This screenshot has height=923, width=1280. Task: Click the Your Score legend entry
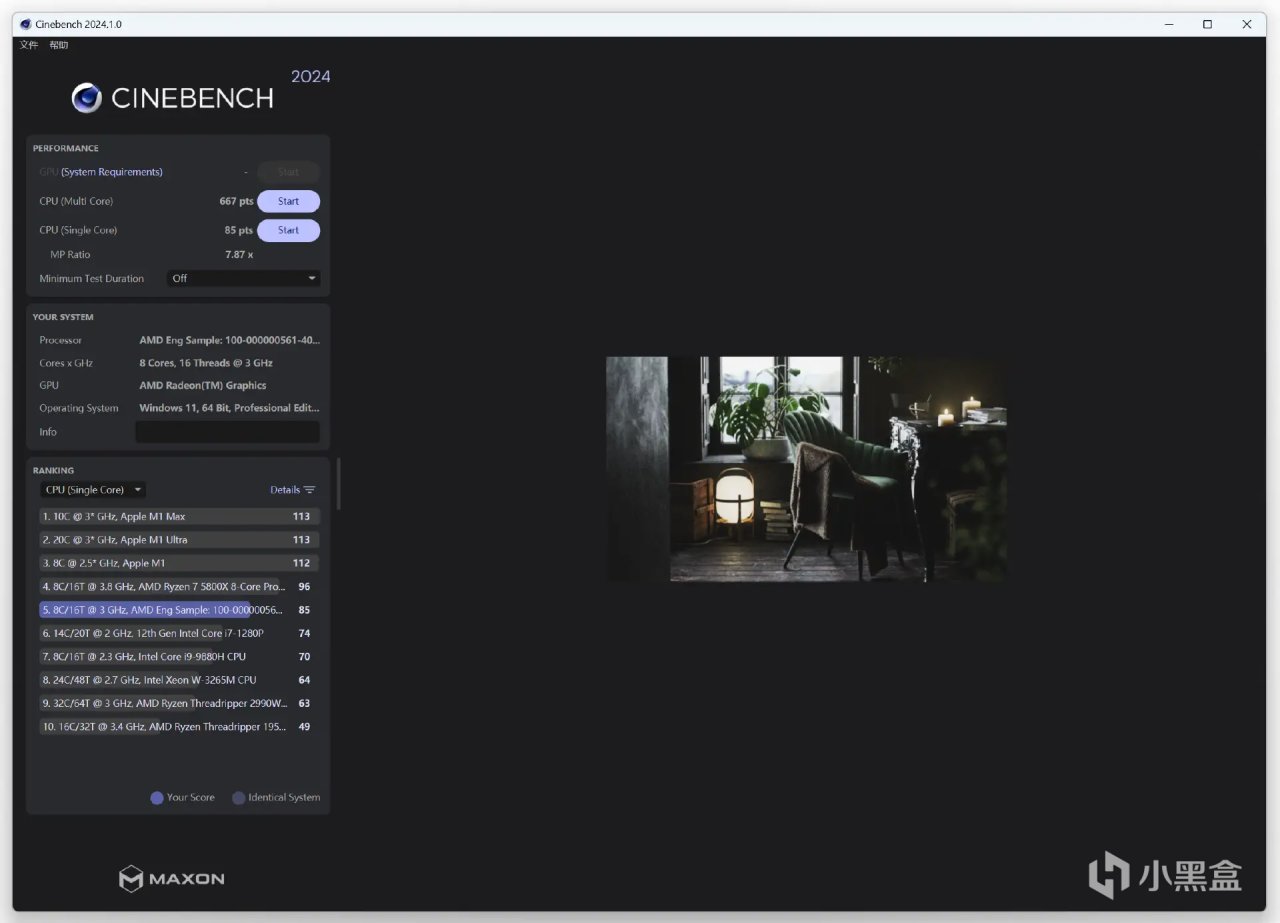[x=183, y=797]
